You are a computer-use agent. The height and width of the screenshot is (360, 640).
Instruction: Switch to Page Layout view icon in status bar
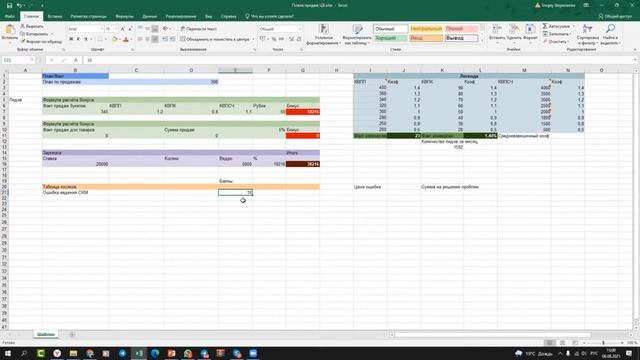562,343
